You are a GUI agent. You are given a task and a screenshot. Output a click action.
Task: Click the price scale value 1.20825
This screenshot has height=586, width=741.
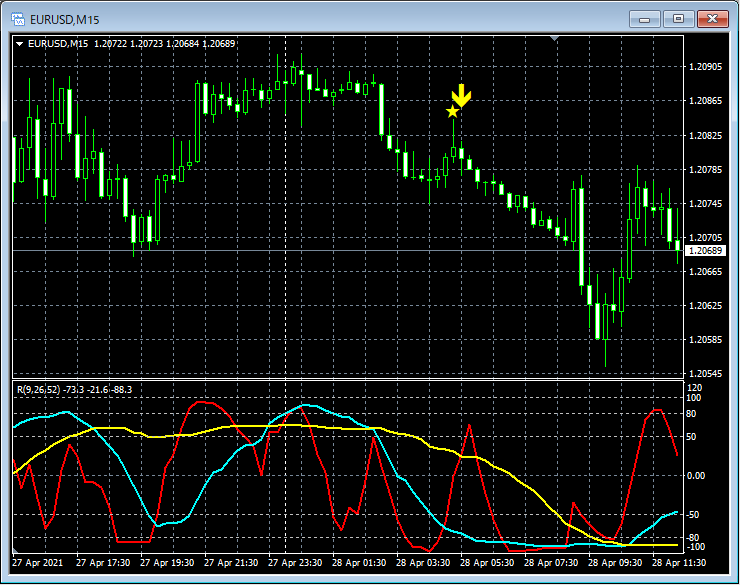click(x=706, y=136)
